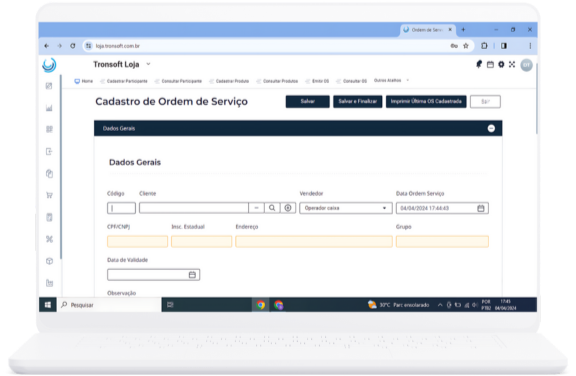Image resolution: width=576 pixels, height=376 pixels.
Task: Click the exit-arrow icon in the sidebar
Action: click(49, 151)
